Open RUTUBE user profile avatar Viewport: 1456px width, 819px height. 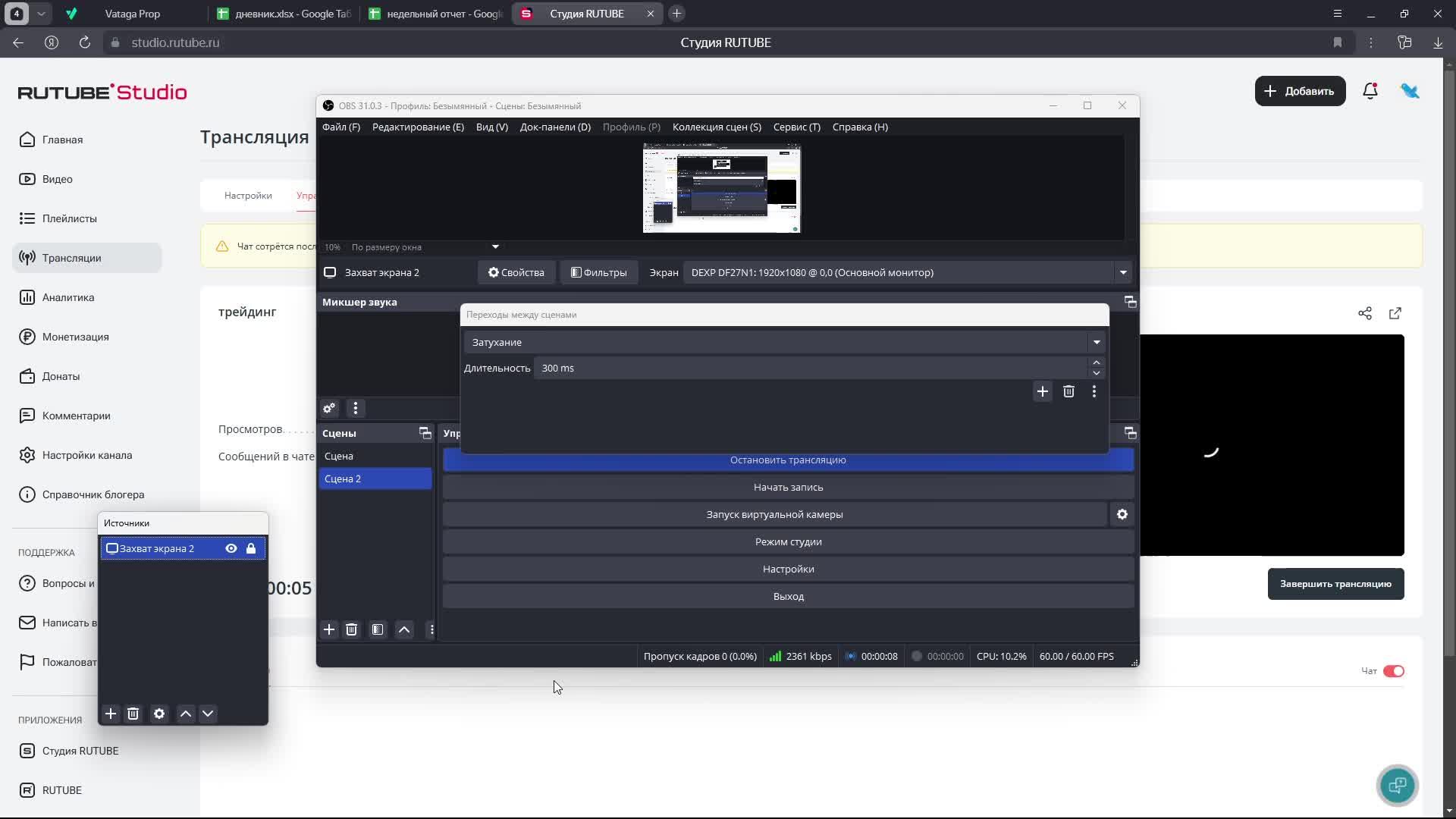click(x=1410, y=91)
